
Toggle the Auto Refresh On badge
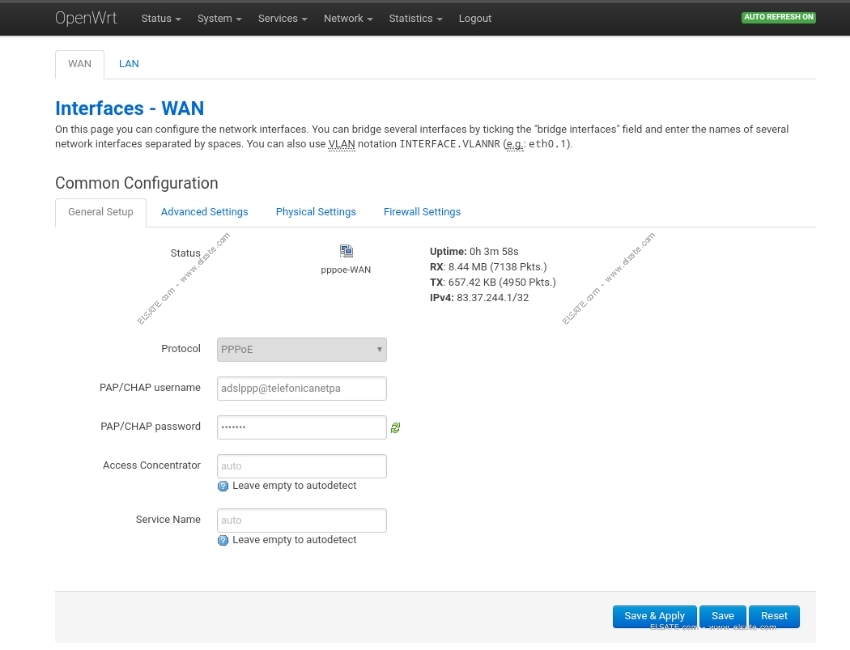[x=778, y=17]
